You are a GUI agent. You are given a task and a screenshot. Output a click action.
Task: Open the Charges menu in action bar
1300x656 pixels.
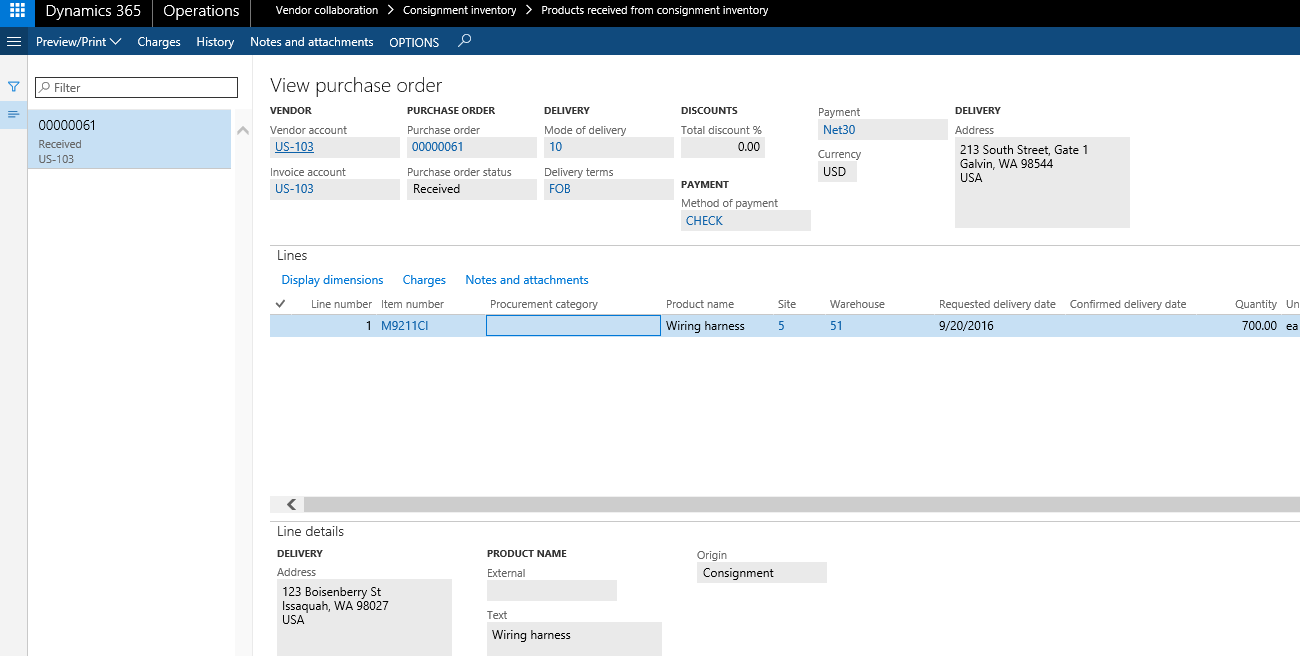(x=159, y=42)
